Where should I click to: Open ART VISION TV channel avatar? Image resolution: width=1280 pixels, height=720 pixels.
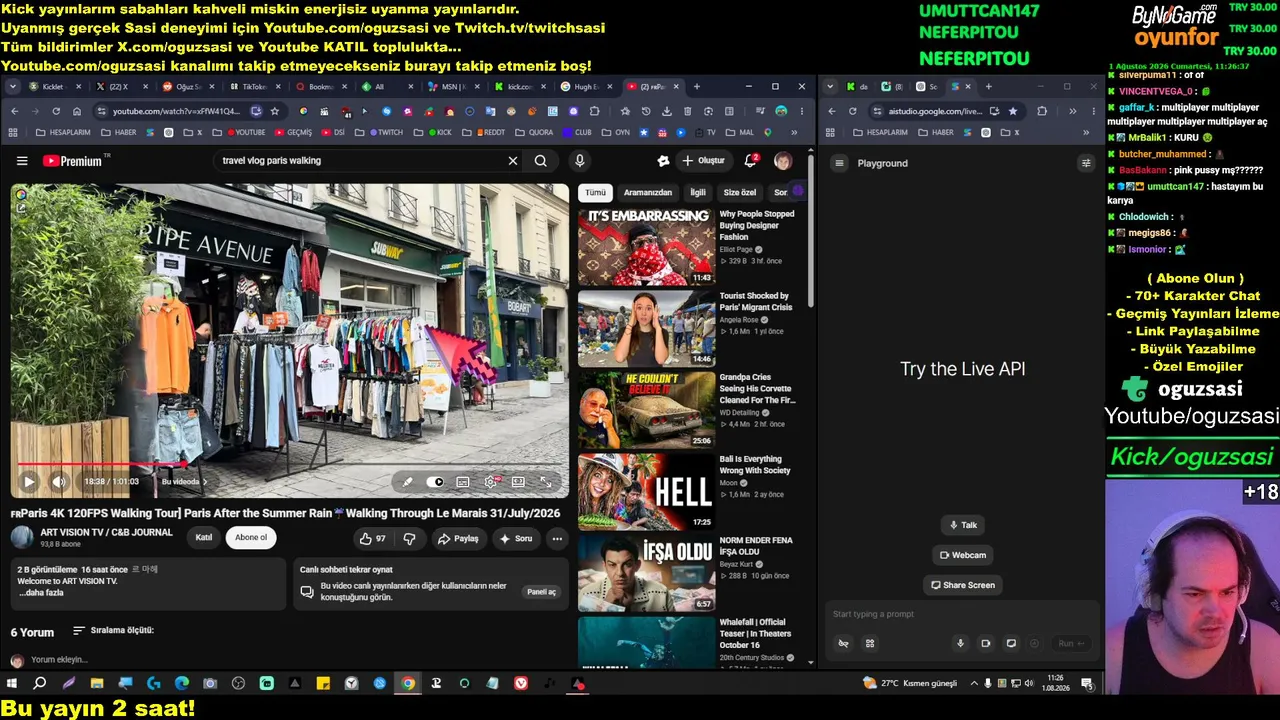(x=22, y=537)
